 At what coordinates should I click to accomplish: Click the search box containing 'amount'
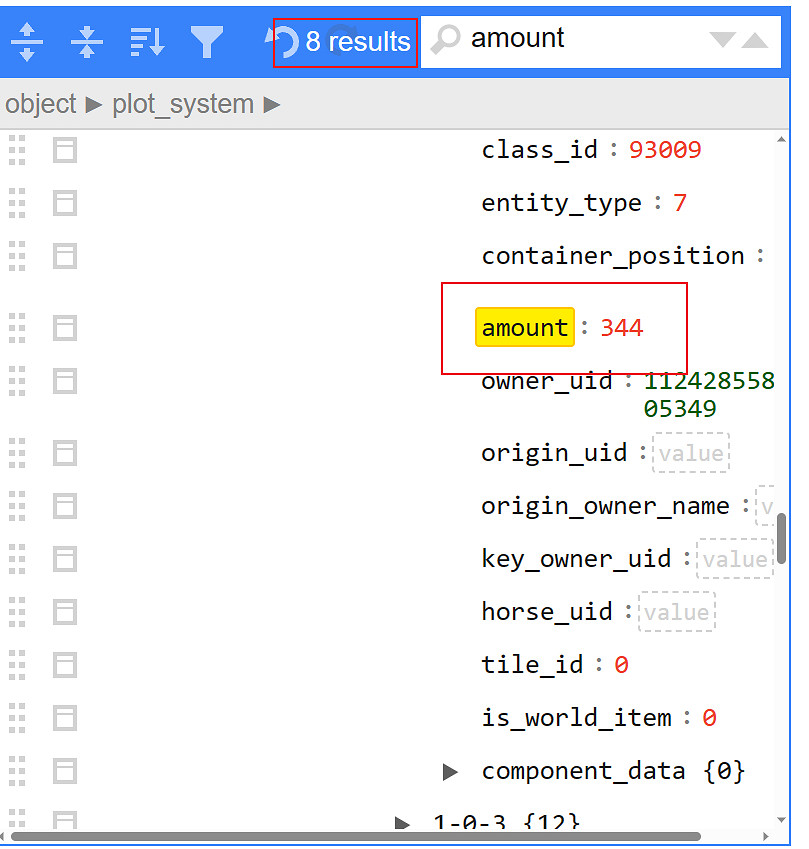tap(580, 39)
